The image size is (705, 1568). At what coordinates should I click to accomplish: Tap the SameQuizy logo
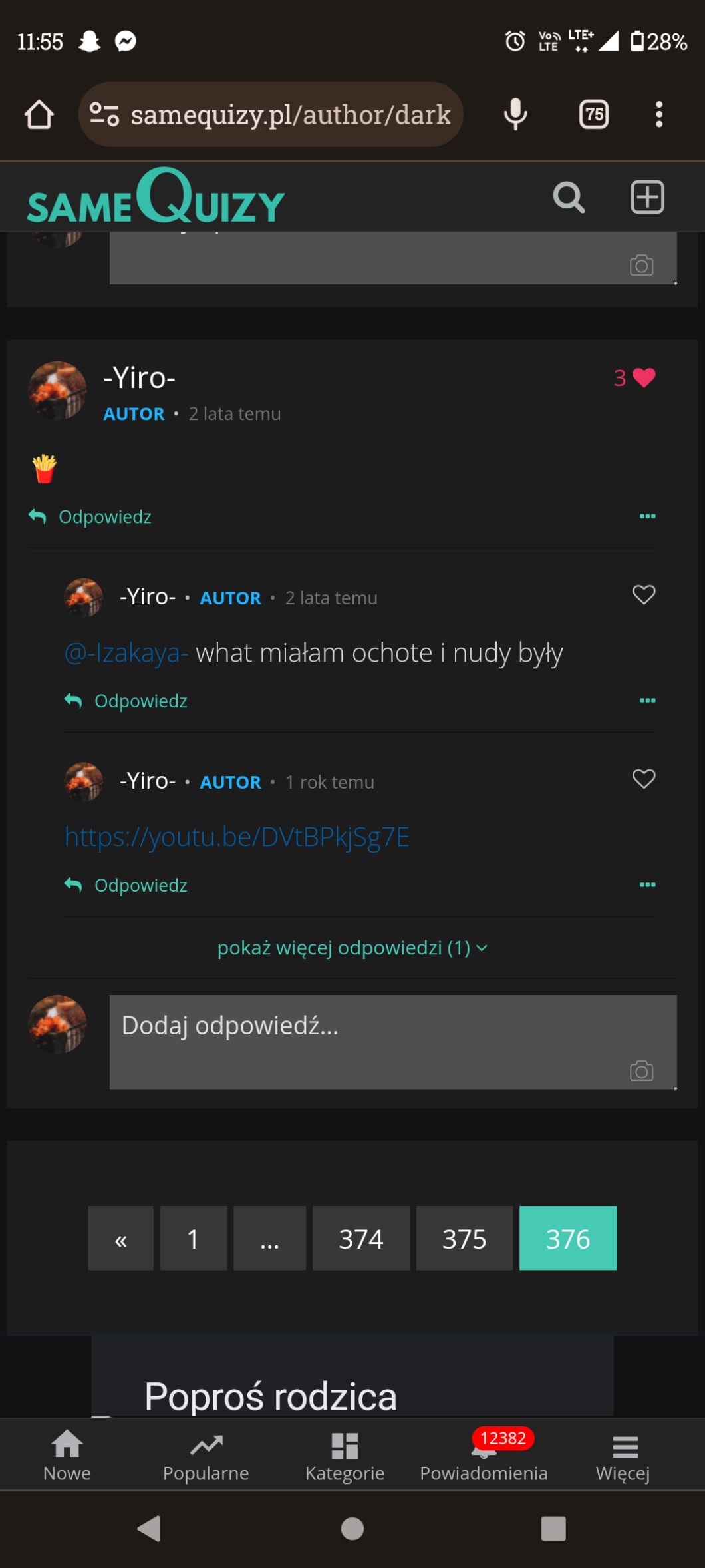tap(156, 198)
